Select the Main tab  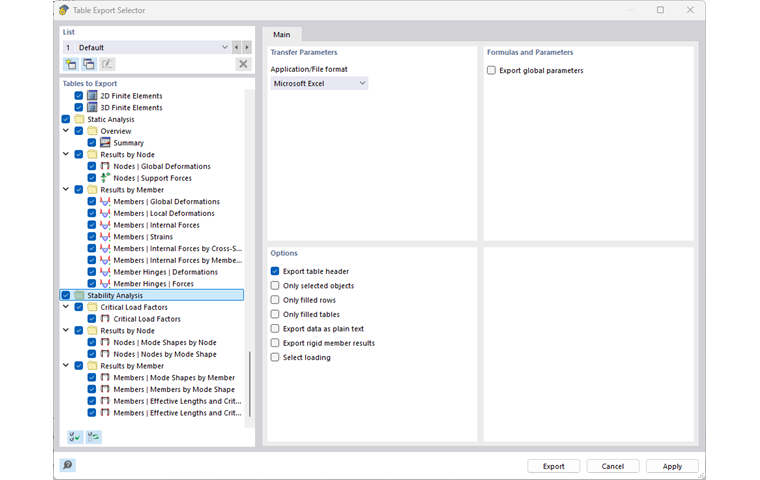tap(282, 34)
